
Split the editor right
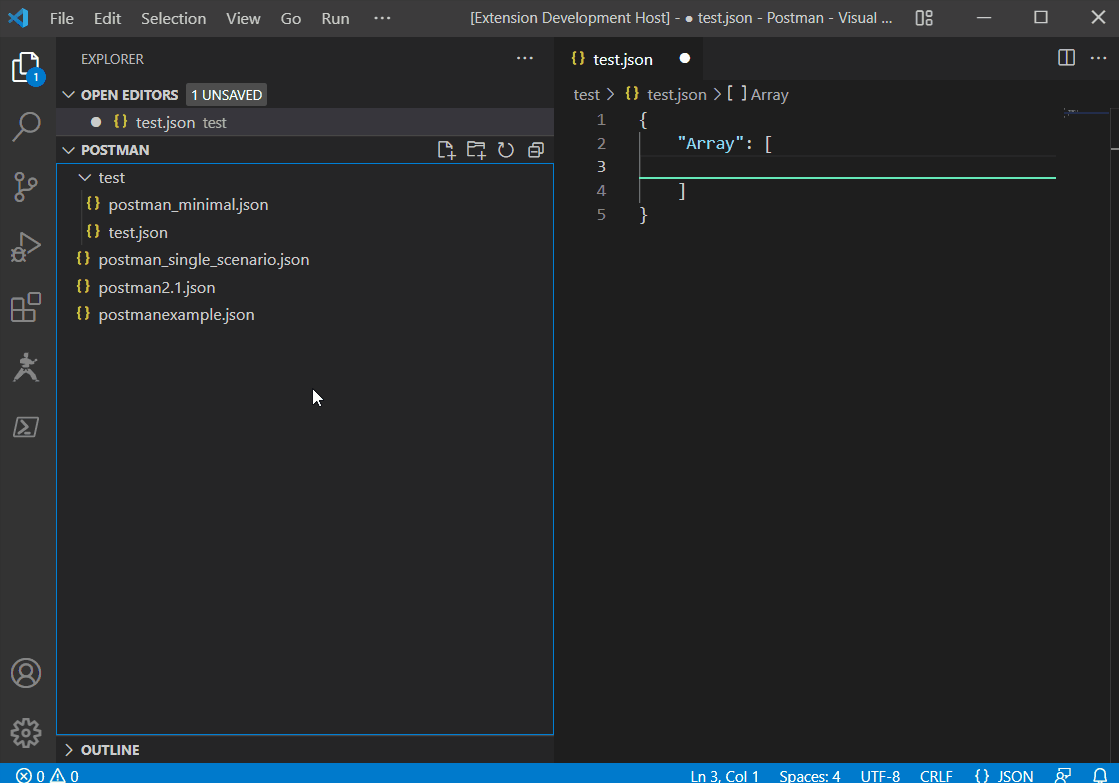pyautogui.click(x=1066, y=58)
